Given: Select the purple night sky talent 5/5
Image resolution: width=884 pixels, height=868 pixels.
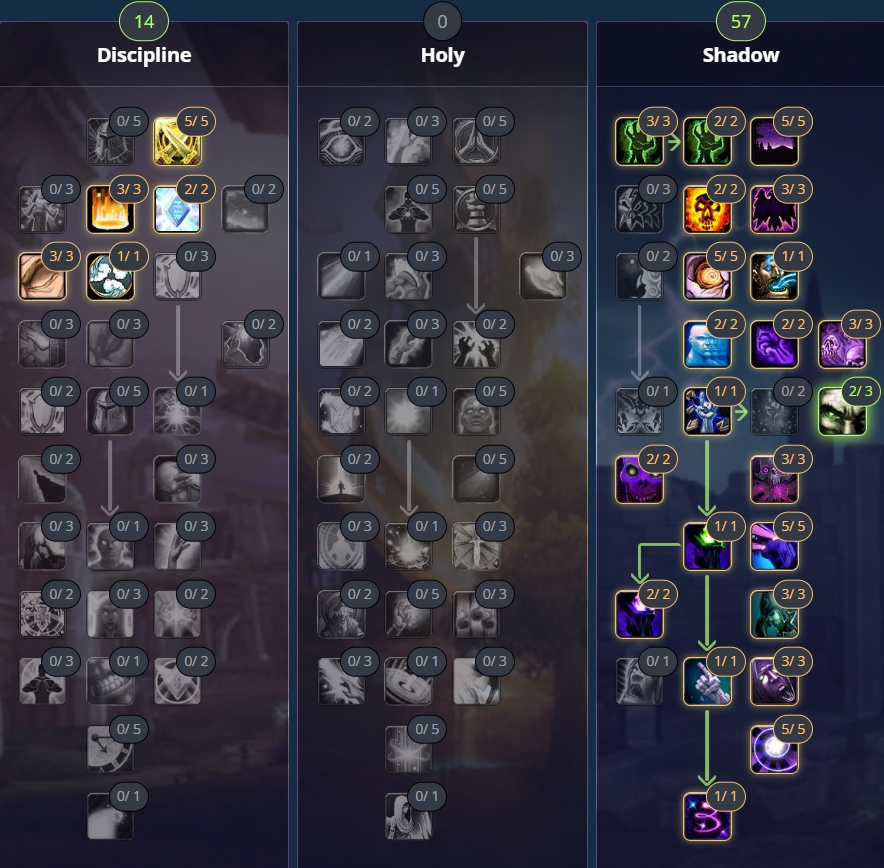Looking at the screenshot, I should [x=774, y=141].
